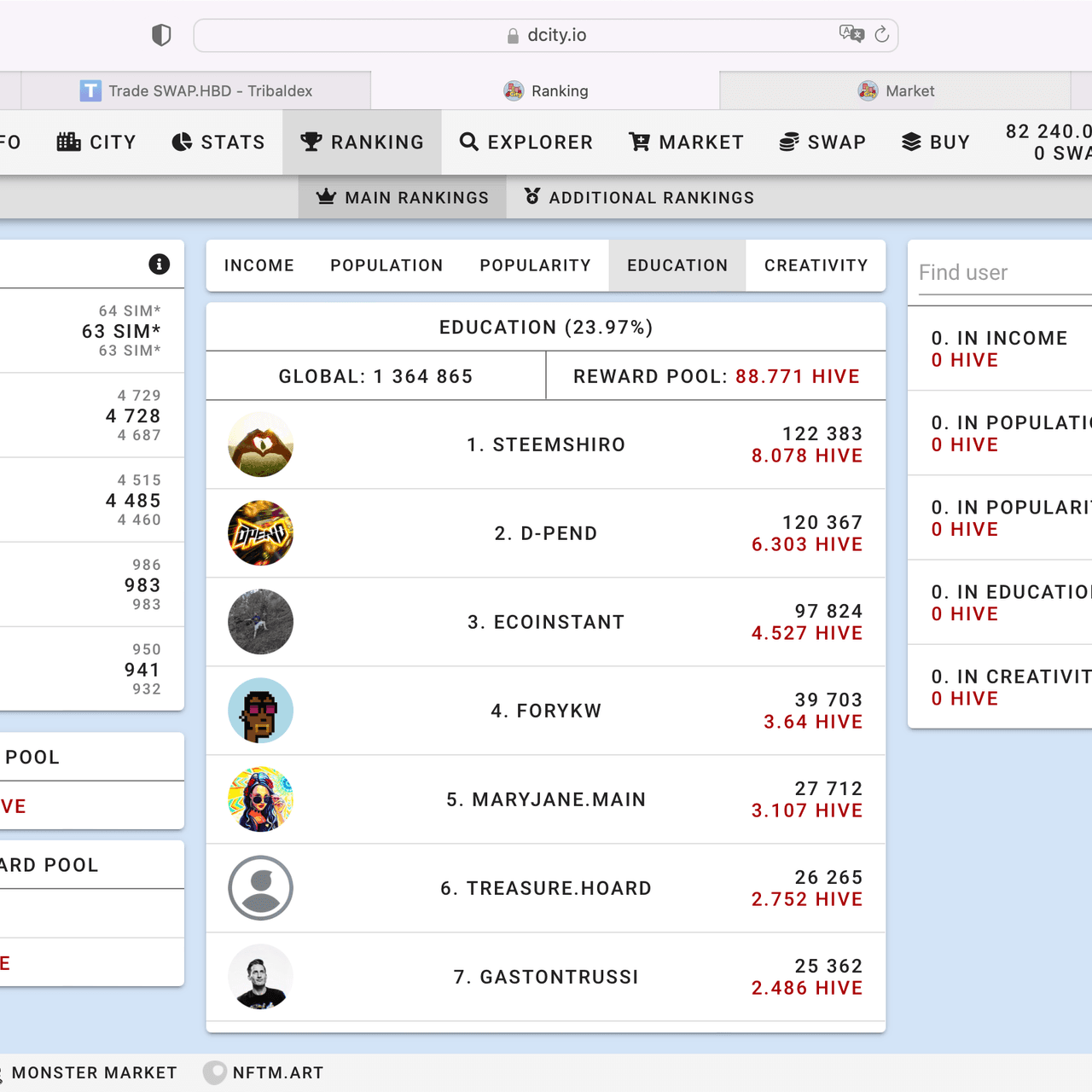Reload the page with the refresh icon

882,34
